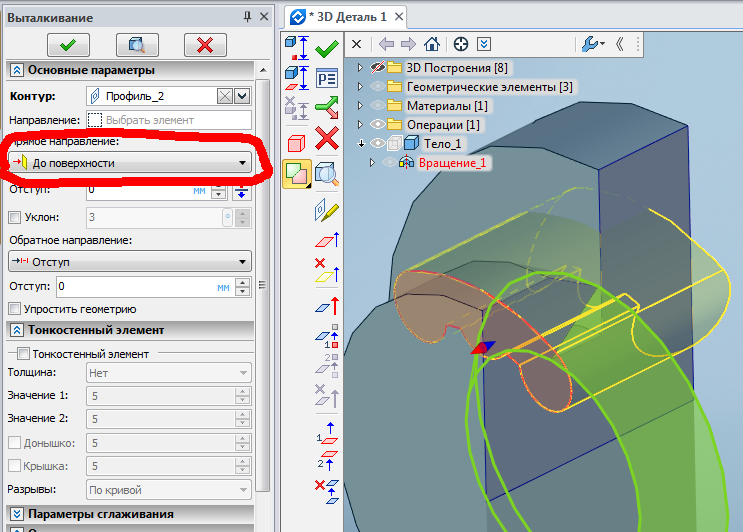Enable the Тонкостенный элемент checkbox
This screenshot has height=532, width=743.
point(23,353)
